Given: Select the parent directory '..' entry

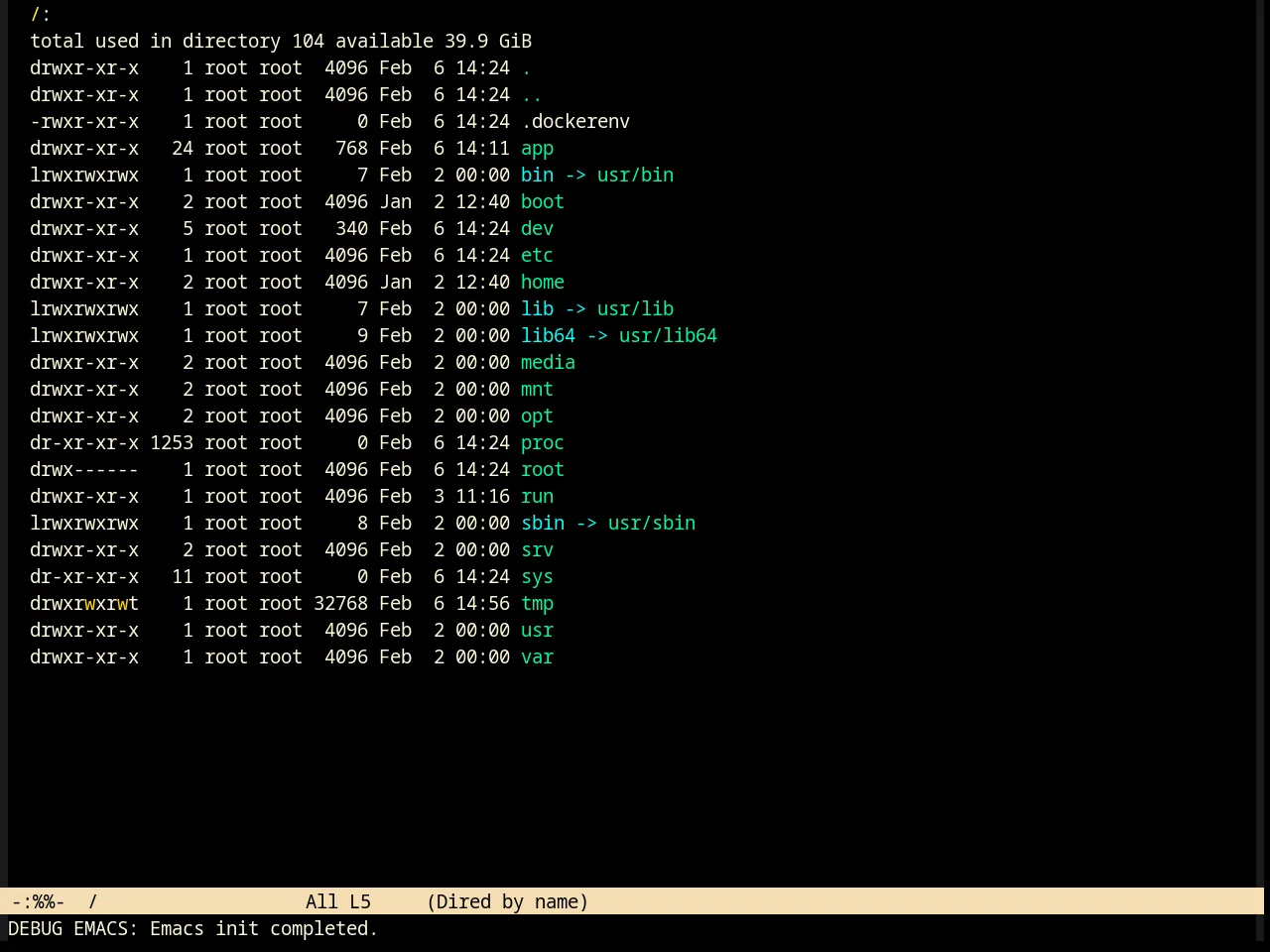Looking at the screenshot, I should 532,95.
